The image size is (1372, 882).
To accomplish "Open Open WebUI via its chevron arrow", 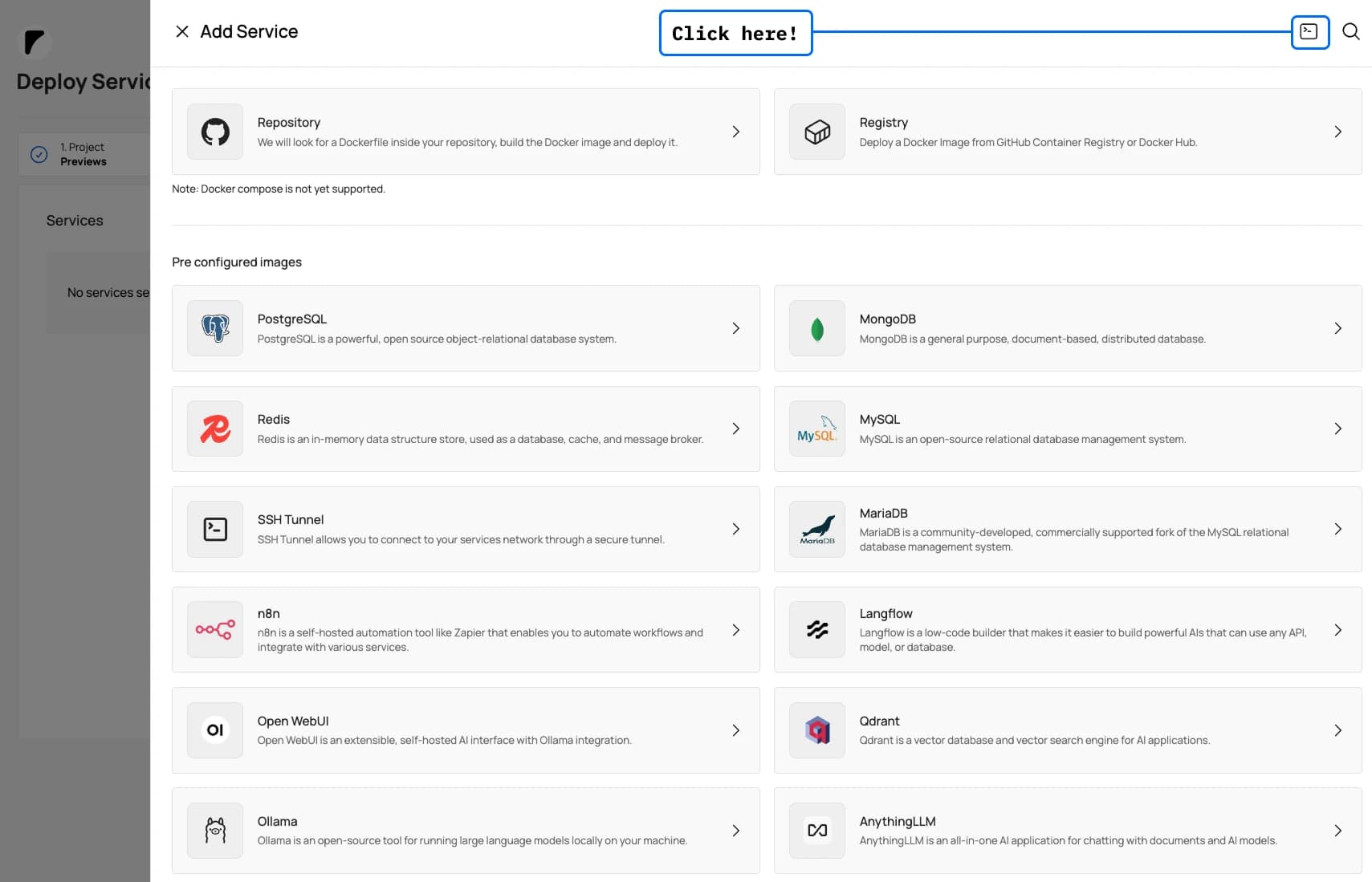I will [736, 730].
